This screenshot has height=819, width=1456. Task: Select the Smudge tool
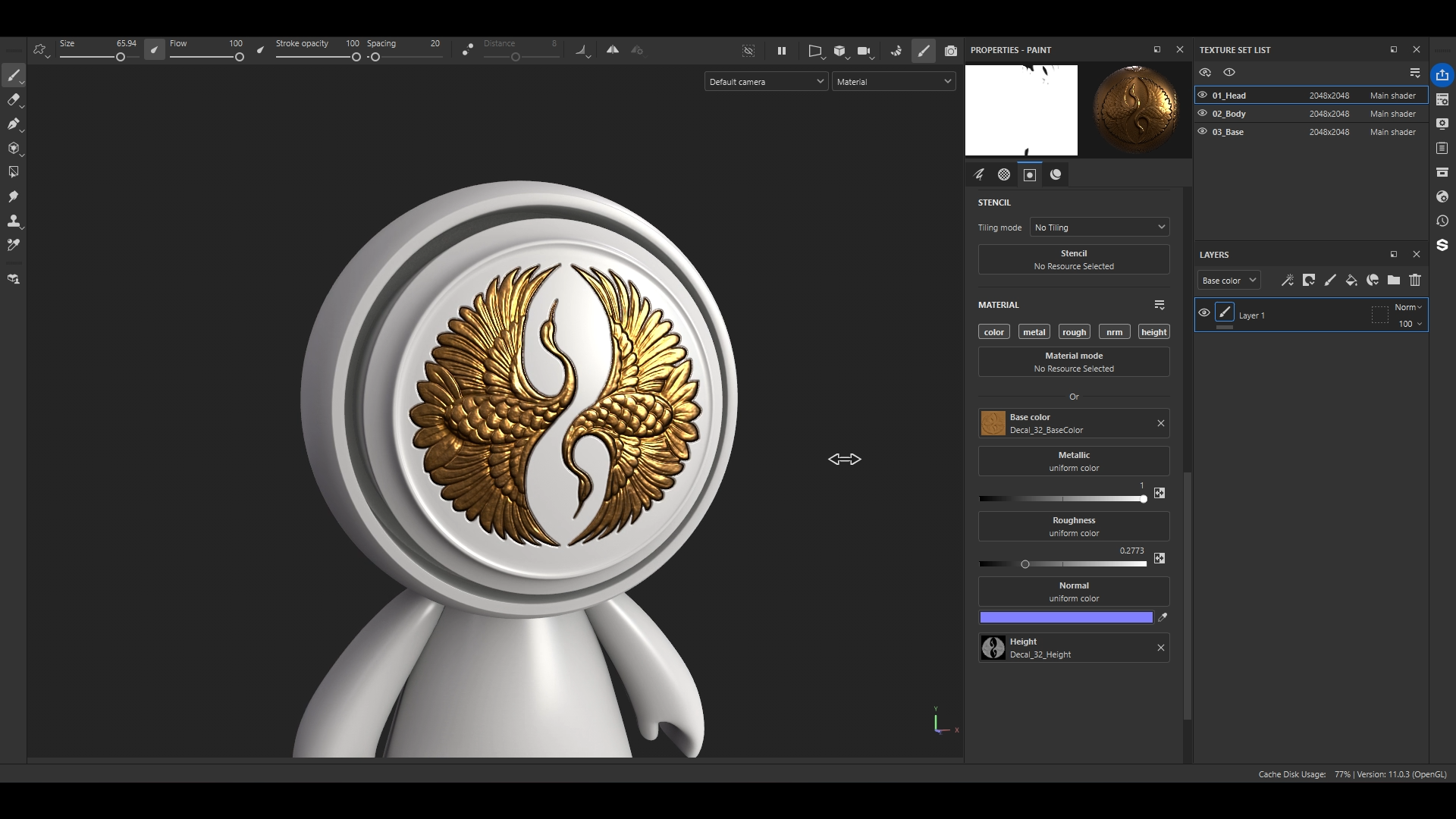click(x=13, y=196)
